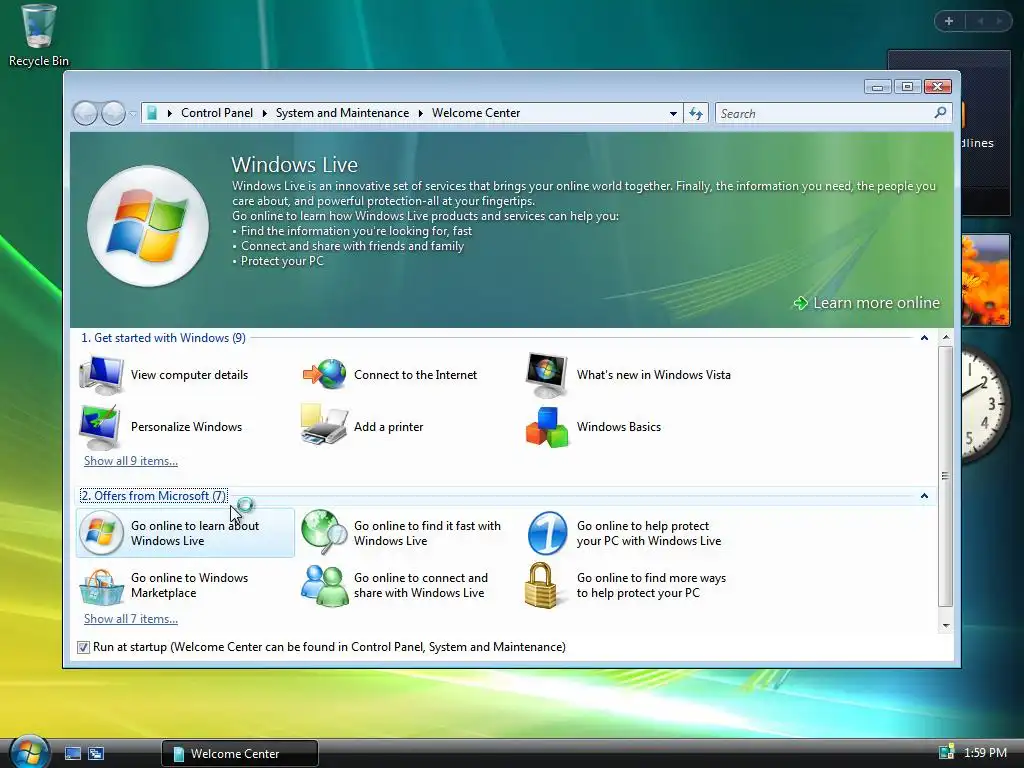Click the Get started with Windows (9) header
Screen dimensions: 1024x768
(163, 338)
